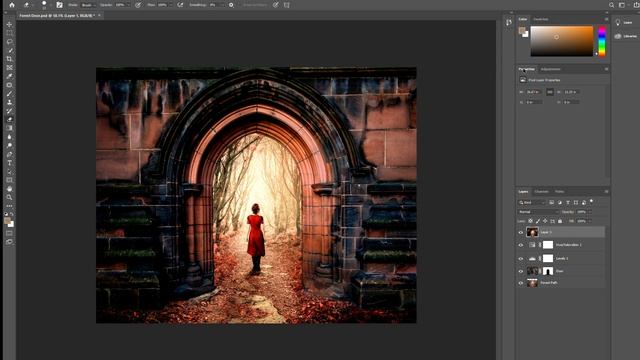Toggle pressure for opacity icon
640x360 pixels.
click(138, 5)
